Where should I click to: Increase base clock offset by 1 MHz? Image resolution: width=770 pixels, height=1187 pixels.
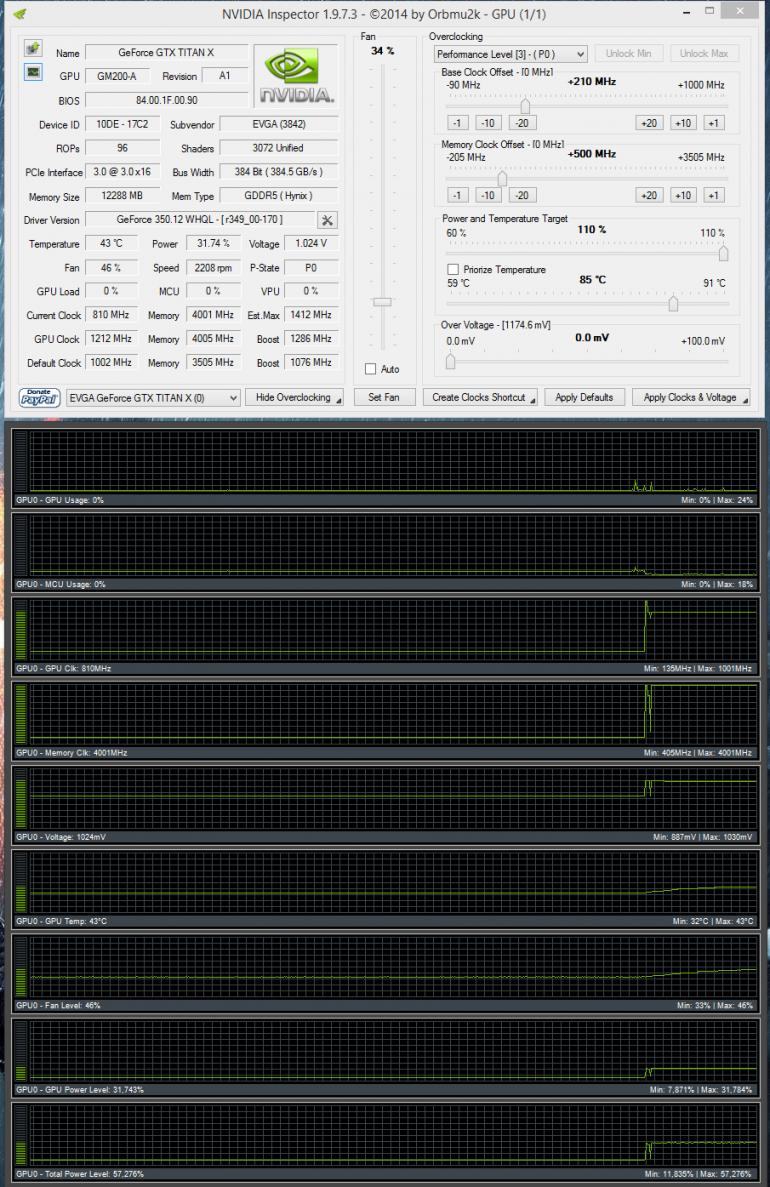tap(713, 123)
